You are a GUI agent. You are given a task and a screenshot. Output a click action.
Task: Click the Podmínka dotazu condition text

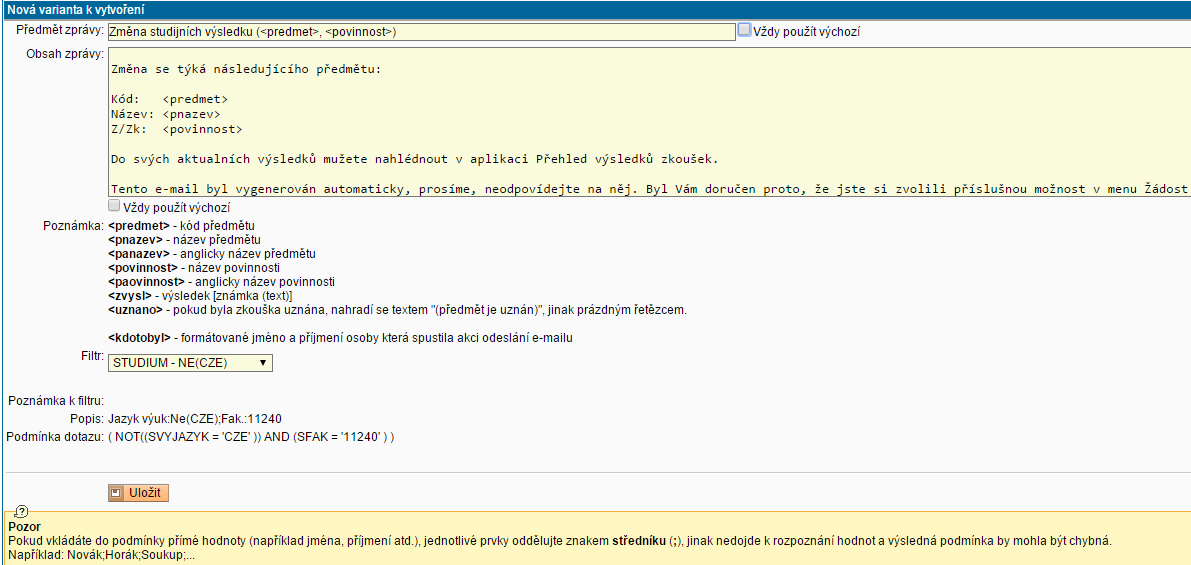(250, 437)
